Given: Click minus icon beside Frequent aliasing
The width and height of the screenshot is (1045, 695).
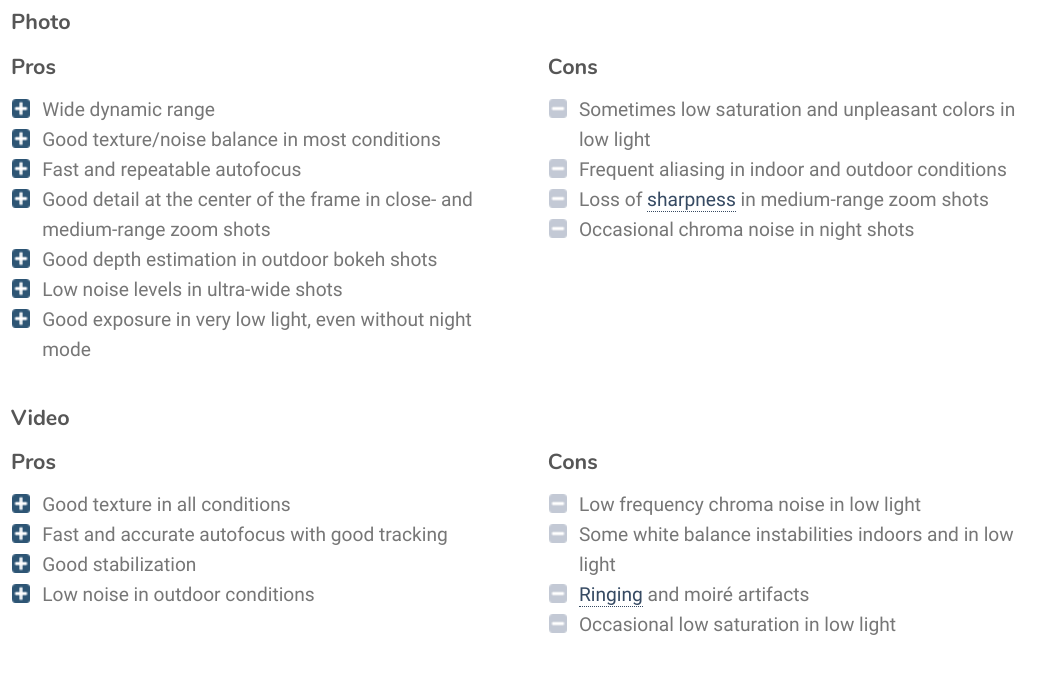Looking at the screenshot, I should [x=558, y=169].
